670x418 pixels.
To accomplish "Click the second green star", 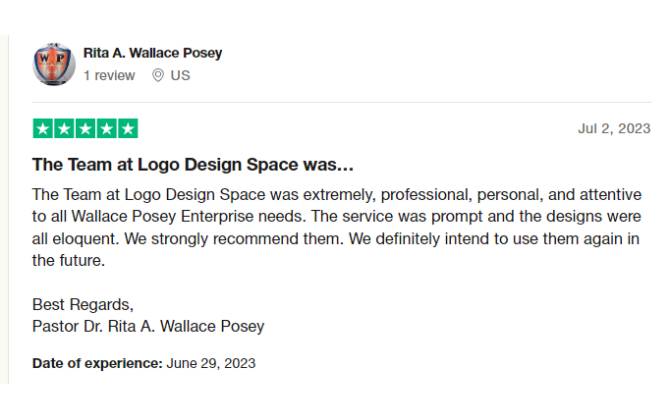I will [x=64, y=128].
